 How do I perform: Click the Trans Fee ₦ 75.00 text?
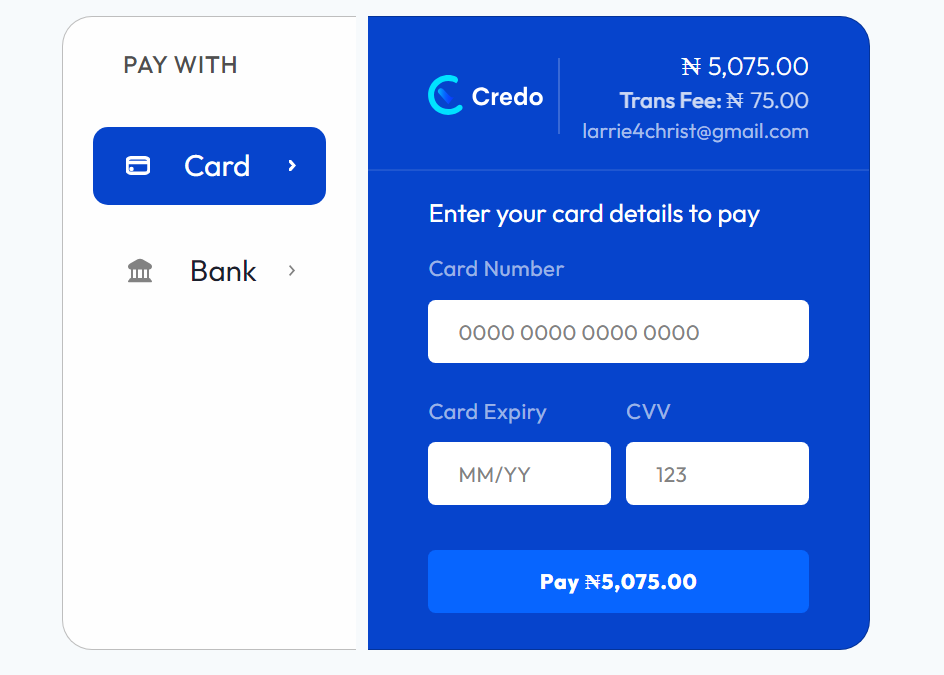[714, 101]
